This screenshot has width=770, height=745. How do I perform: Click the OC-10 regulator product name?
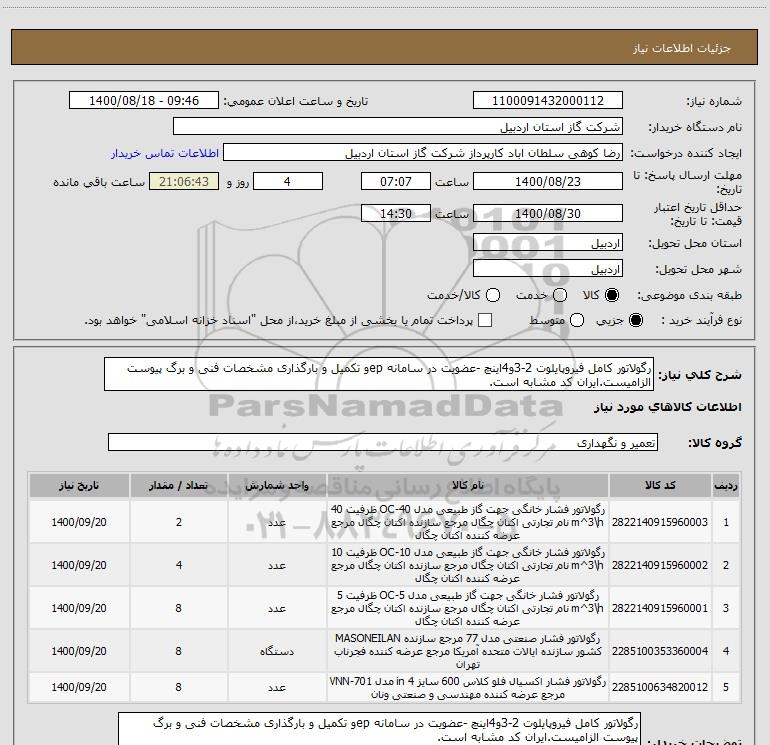click(x=468, y=565)
